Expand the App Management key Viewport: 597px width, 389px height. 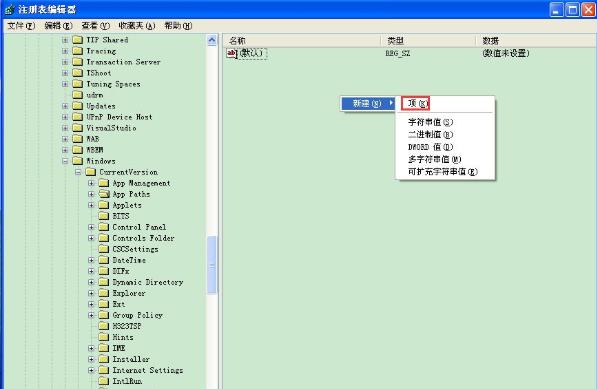91,183
